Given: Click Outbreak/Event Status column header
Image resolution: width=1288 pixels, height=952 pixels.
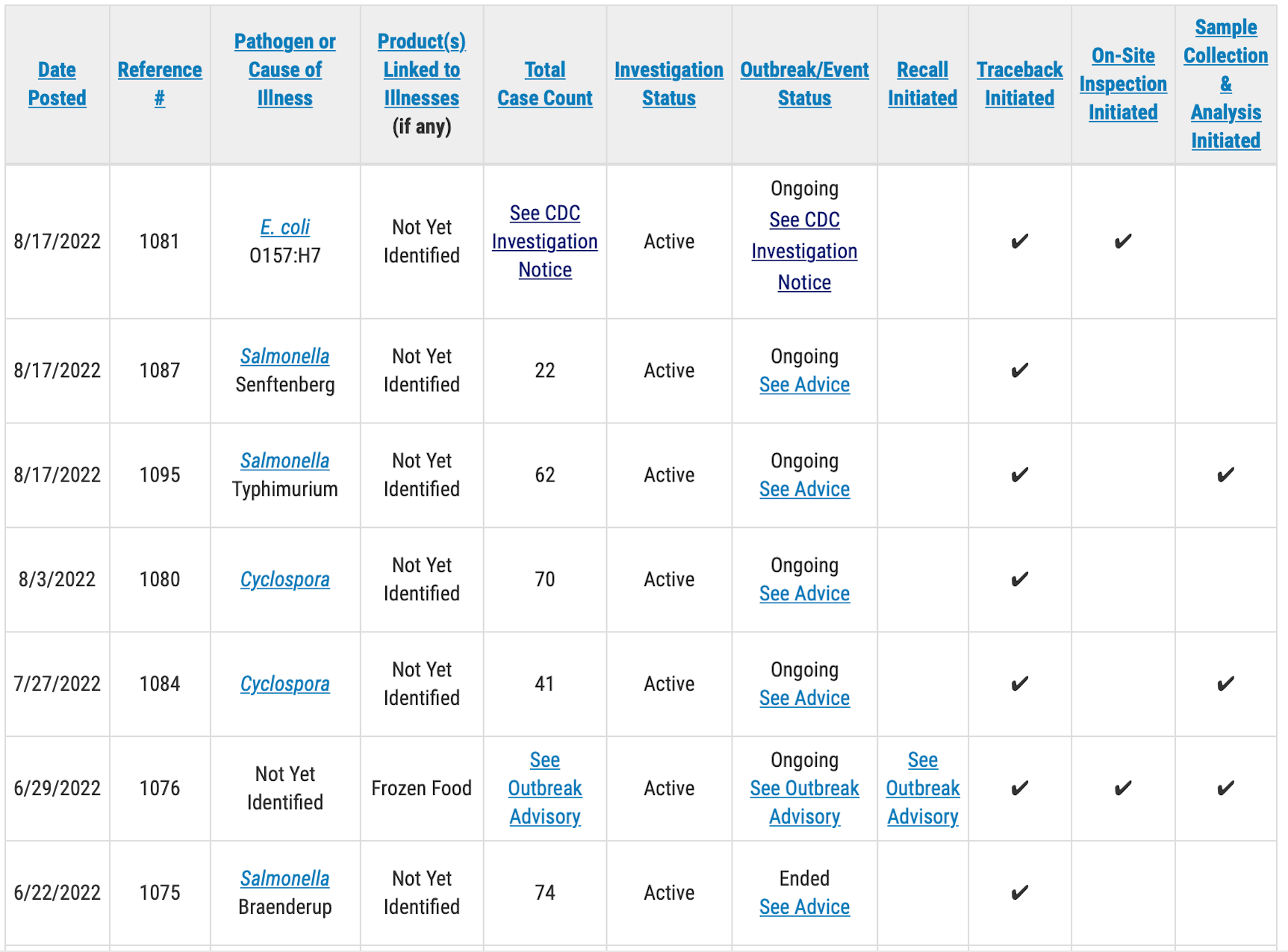Looking at the screenshot, I should point(804,84).
